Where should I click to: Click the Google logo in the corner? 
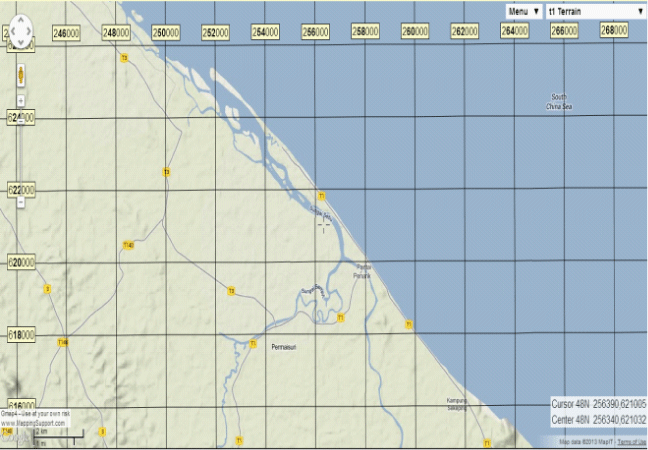(15, 438)
